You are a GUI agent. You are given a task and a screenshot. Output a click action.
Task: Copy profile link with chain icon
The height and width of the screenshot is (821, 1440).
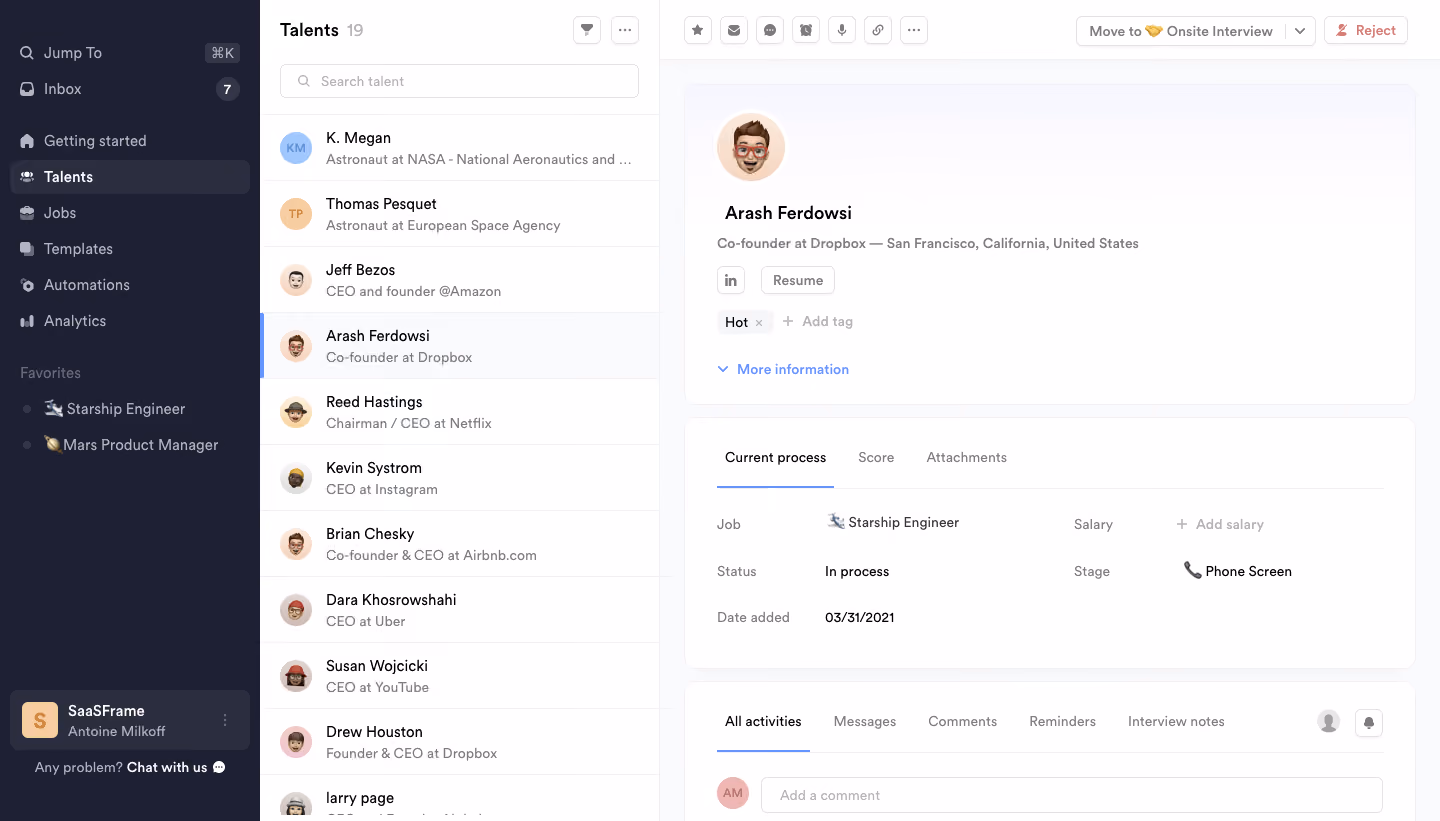(x=878, y=30)
